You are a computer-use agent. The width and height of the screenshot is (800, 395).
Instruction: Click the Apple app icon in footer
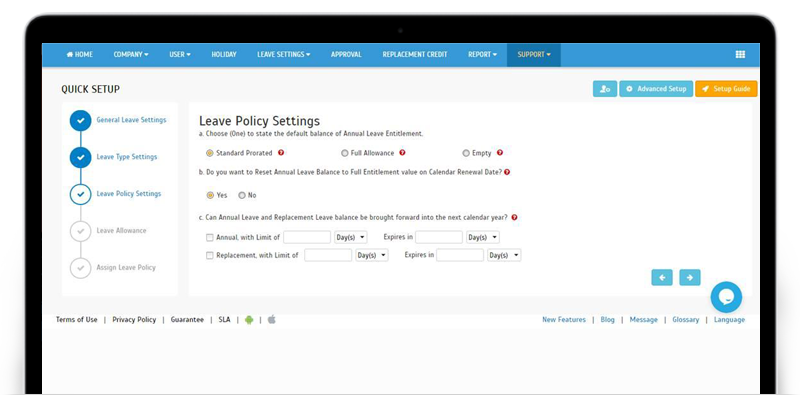tap(271, 319)
